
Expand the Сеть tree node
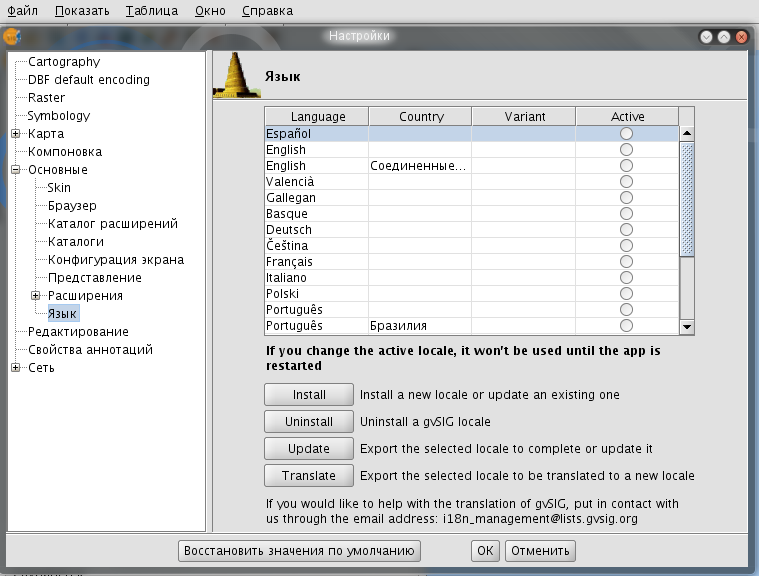click(x=15, y=367)
